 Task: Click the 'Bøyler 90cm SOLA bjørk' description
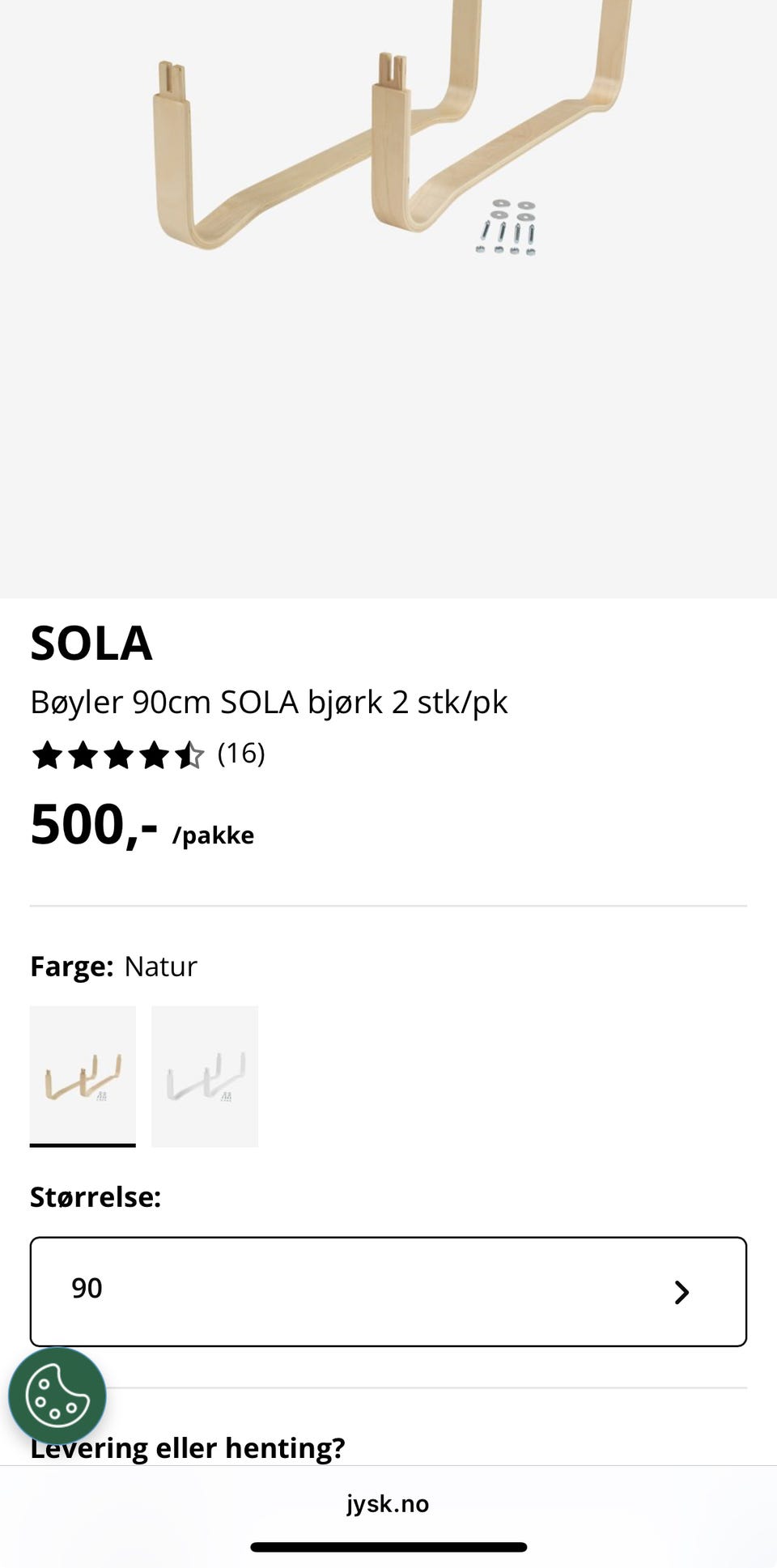[x=269, y=702]
